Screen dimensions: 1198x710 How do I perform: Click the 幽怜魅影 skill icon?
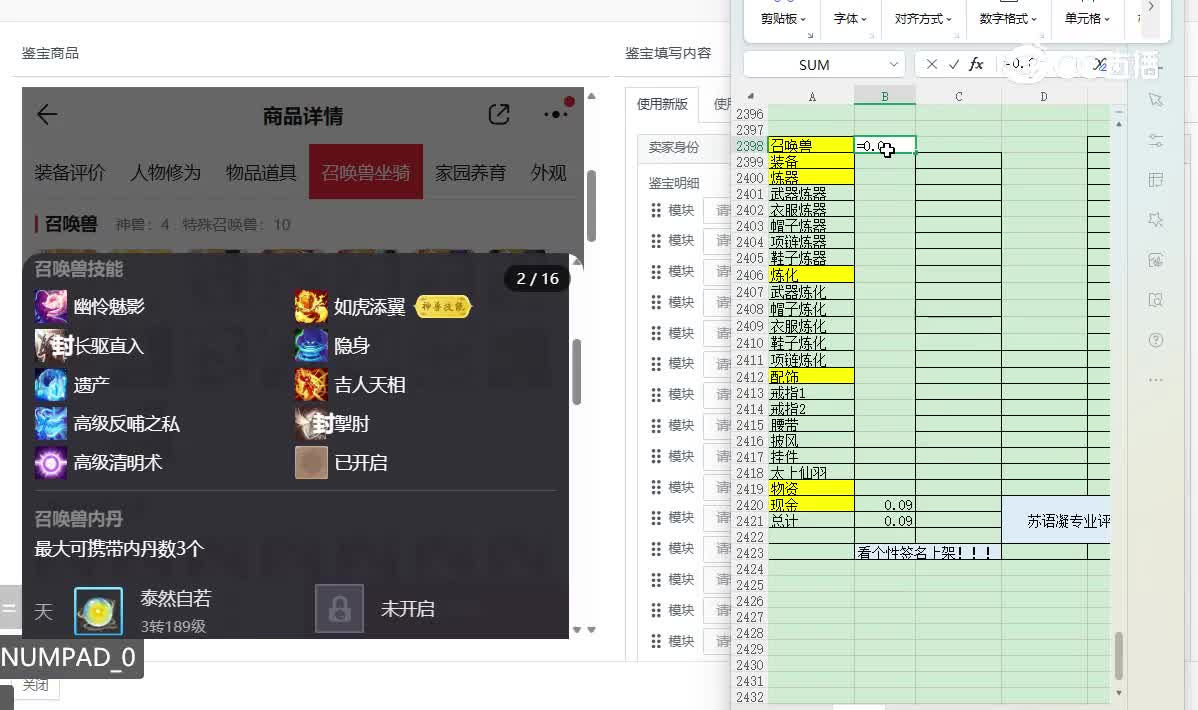(50, 306)
